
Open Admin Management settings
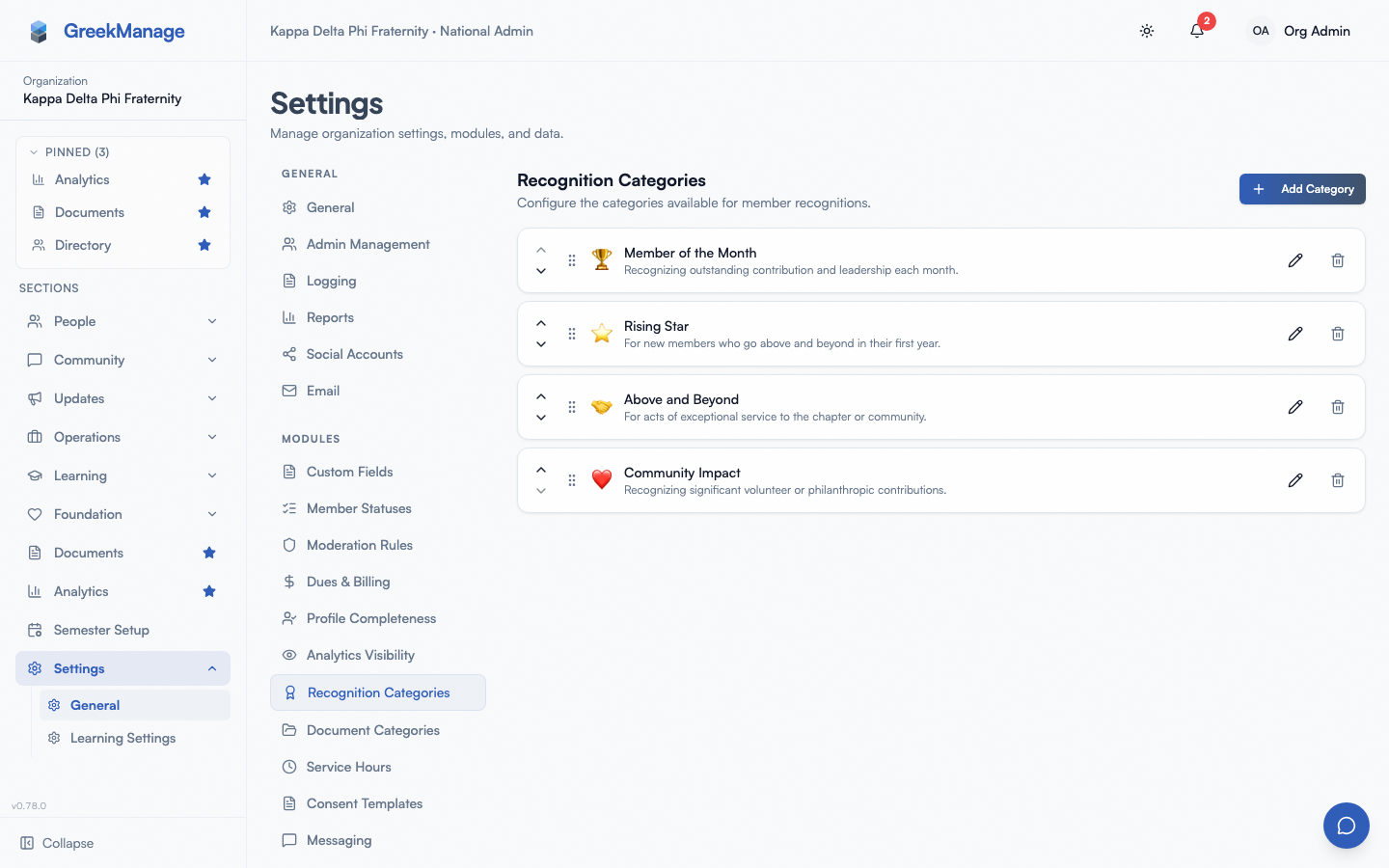378,244
